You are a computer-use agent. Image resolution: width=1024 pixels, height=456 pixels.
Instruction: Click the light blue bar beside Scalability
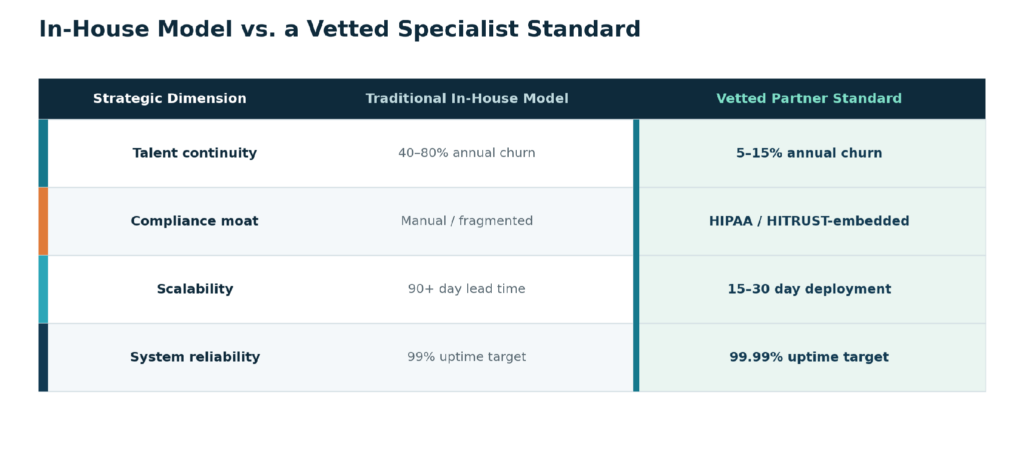click(43, 289)
